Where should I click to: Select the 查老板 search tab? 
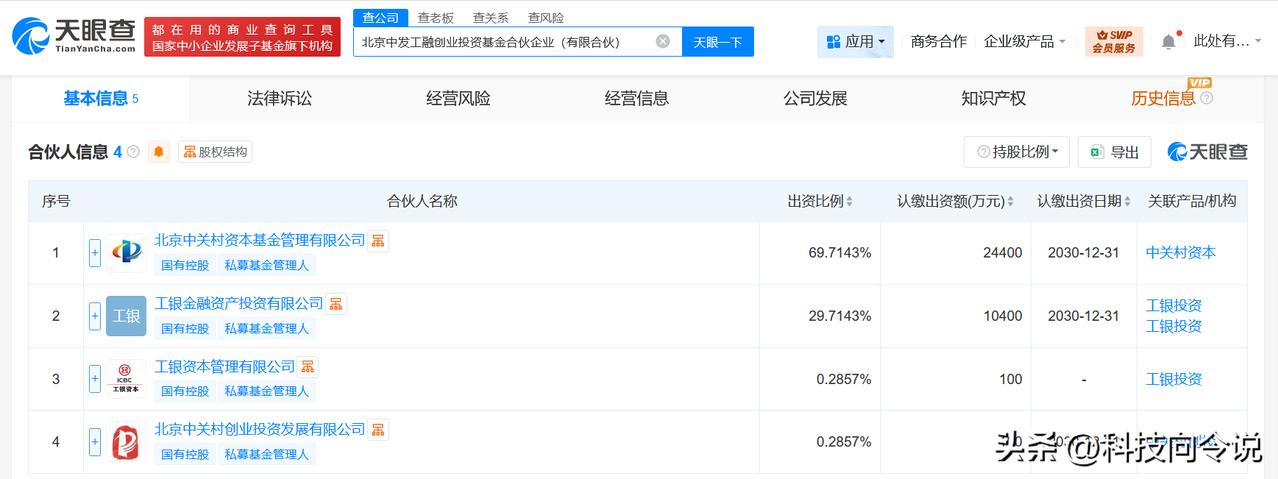click(435, 17)
